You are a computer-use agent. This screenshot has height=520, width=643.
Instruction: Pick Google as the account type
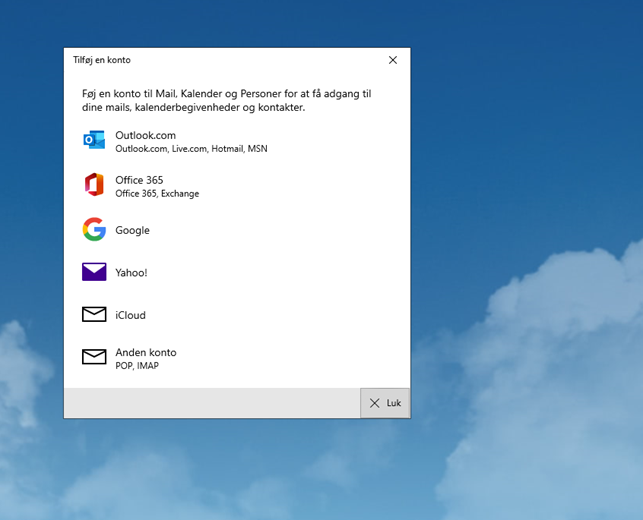click(132, 230)
